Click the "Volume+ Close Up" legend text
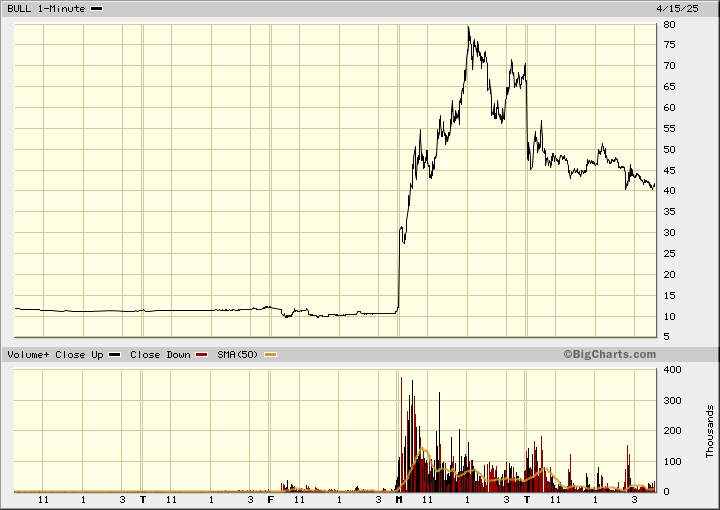 [x=56, y=354]
